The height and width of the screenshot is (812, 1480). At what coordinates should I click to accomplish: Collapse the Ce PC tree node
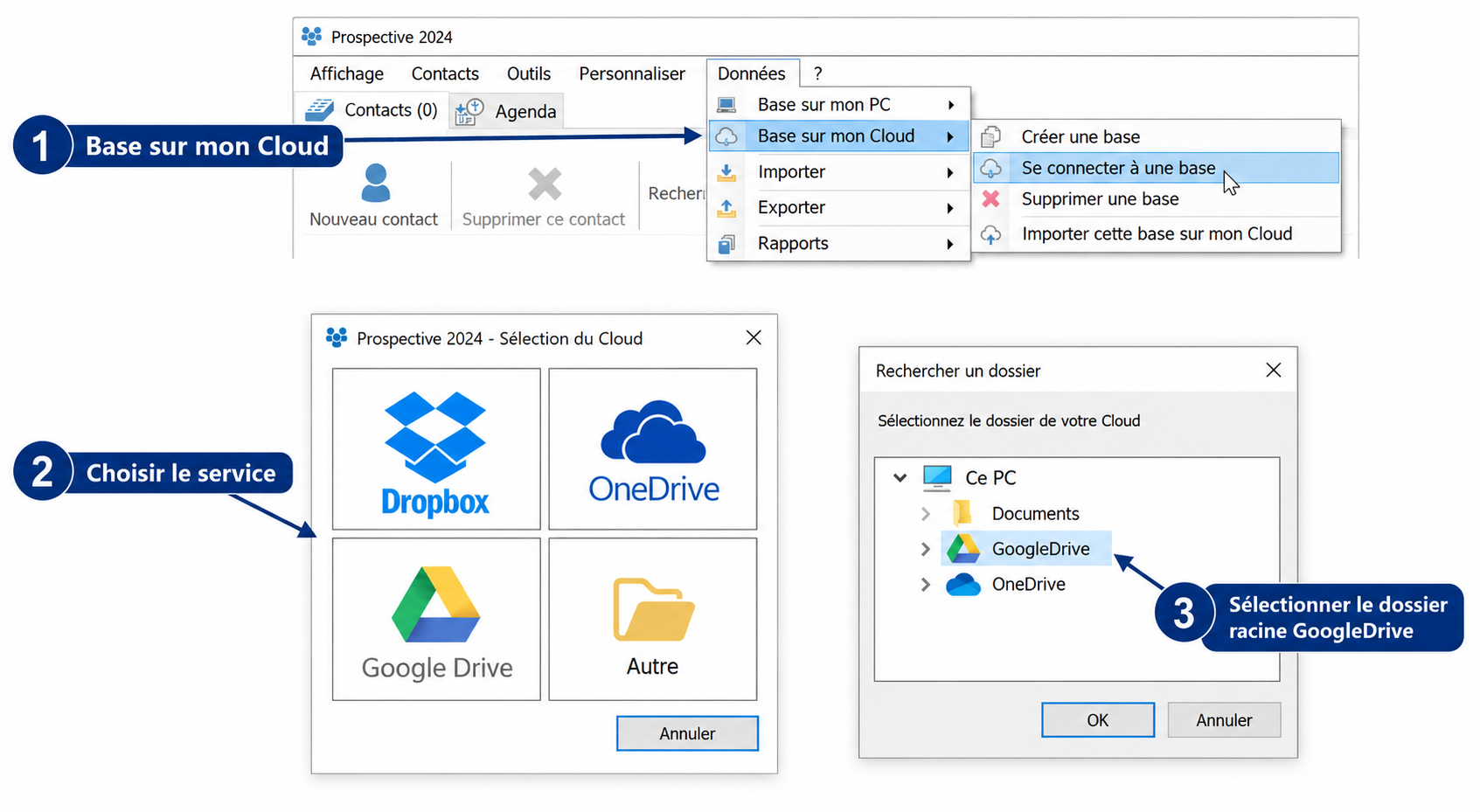coord(900,478)
